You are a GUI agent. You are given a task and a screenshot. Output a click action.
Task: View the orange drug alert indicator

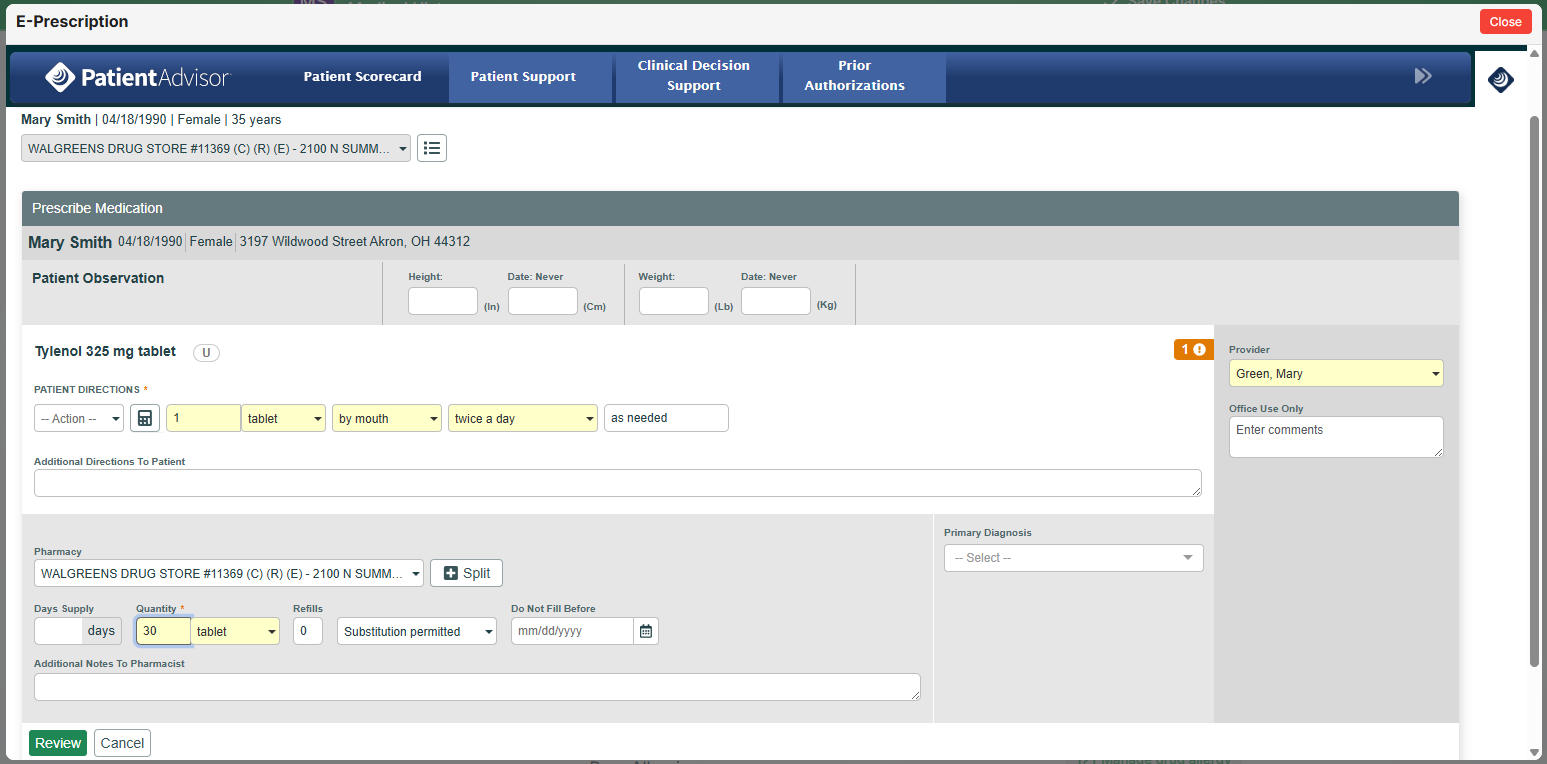(1193, 350)
